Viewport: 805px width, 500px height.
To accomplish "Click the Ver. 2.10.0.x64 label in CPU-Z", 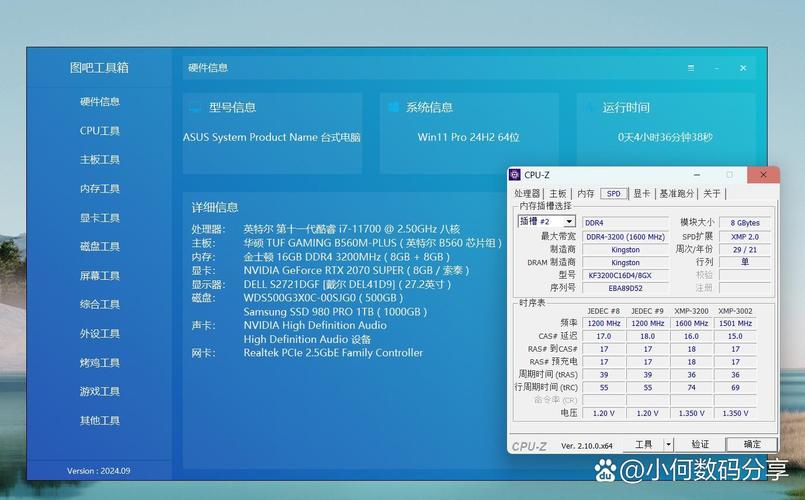I will click(x=586, y=446).
